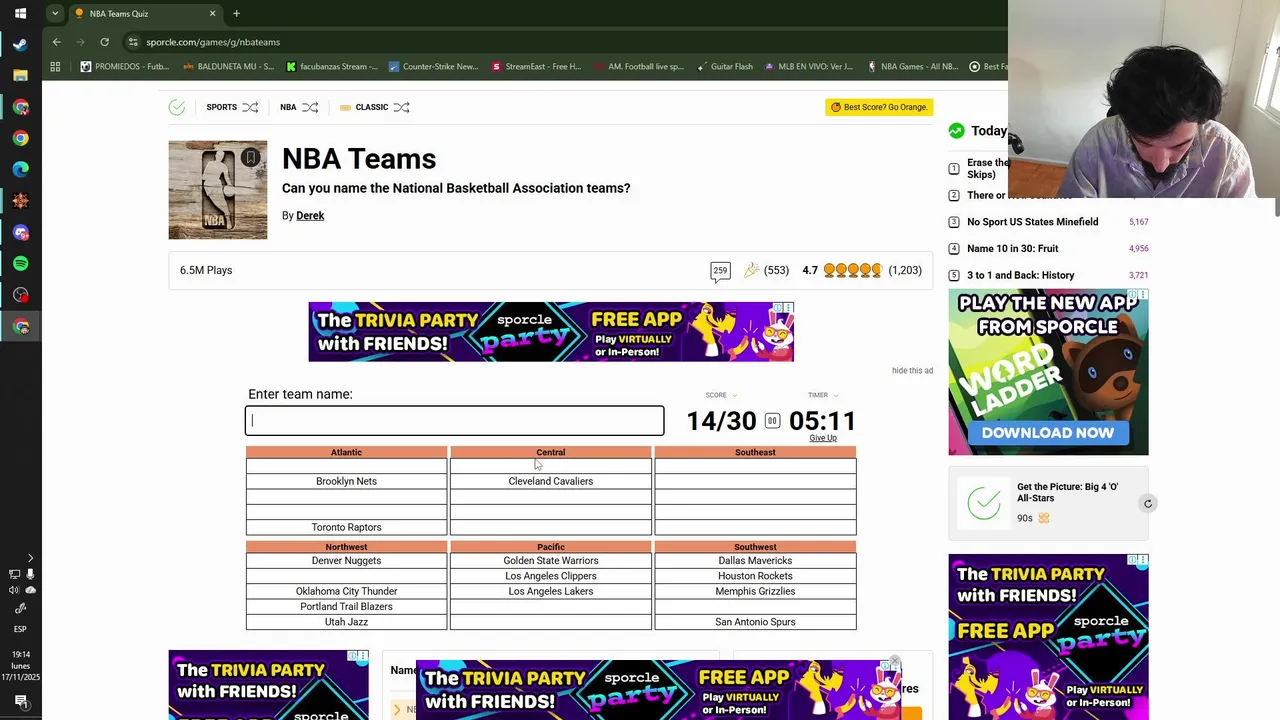Shuffle a random NBA quiz
This screenshot has width=1280, height=720.
(x=310, y=107)
